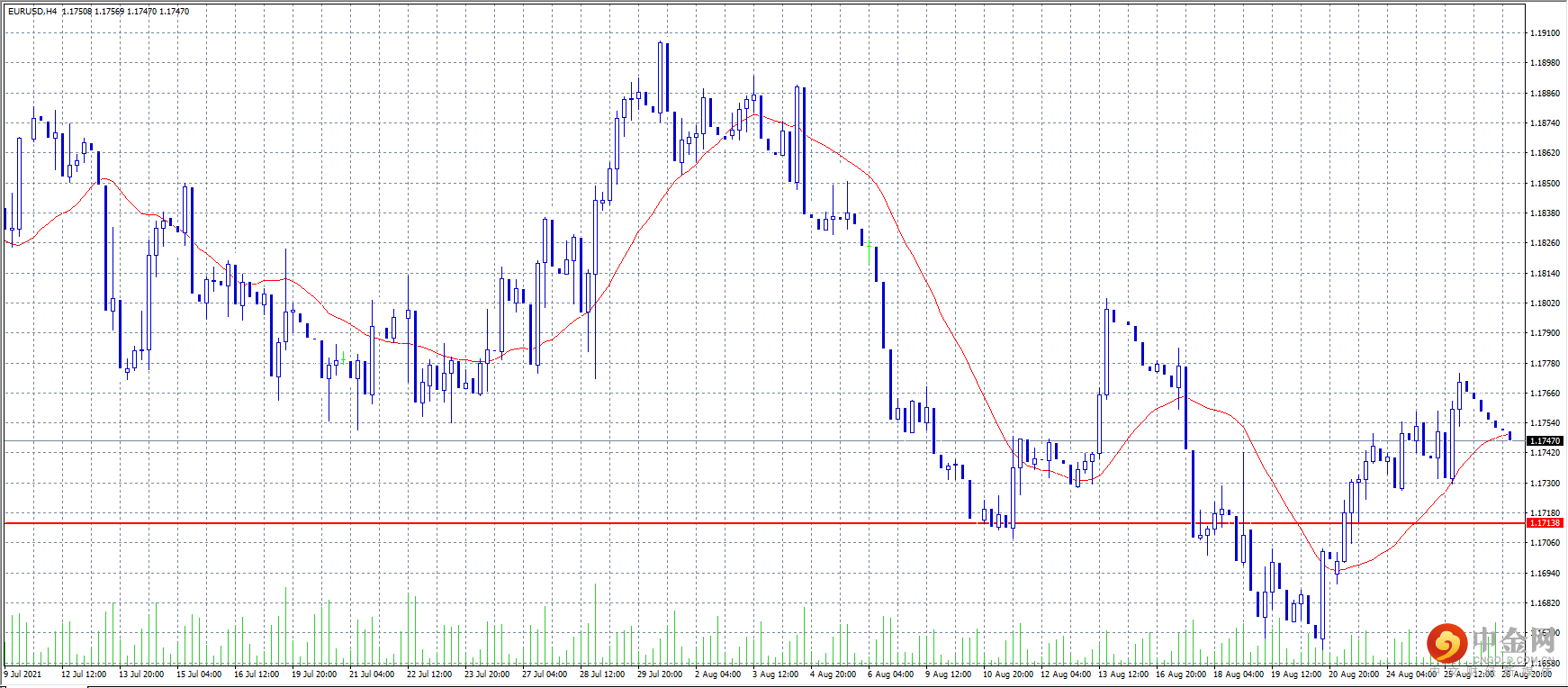
Task: Click the 1.16940 price axis label
Action: point(1545,574)
